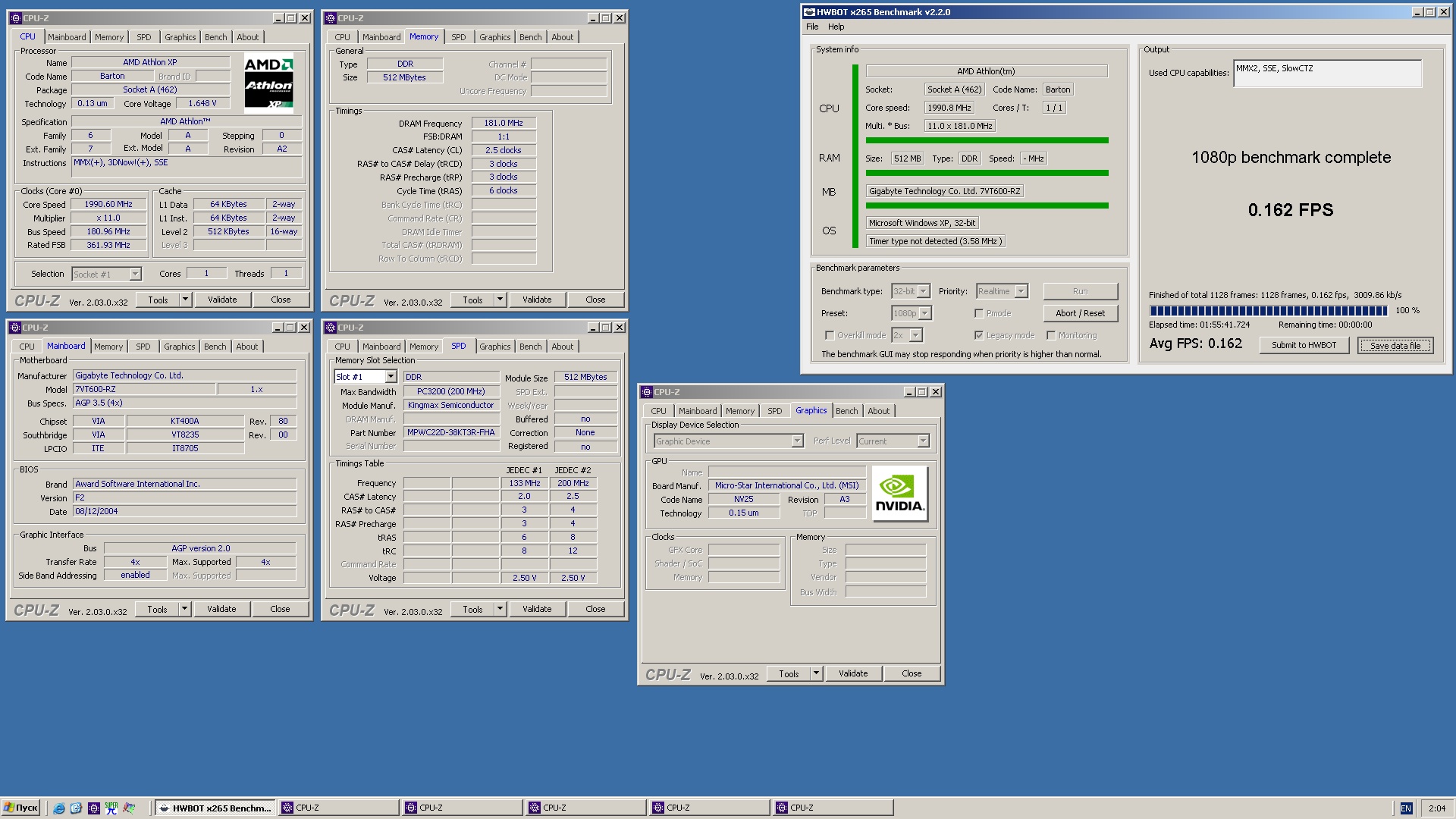1456x819 pixels.
Task: Click the Used CPU capabilities text box
Action: 1327,74
